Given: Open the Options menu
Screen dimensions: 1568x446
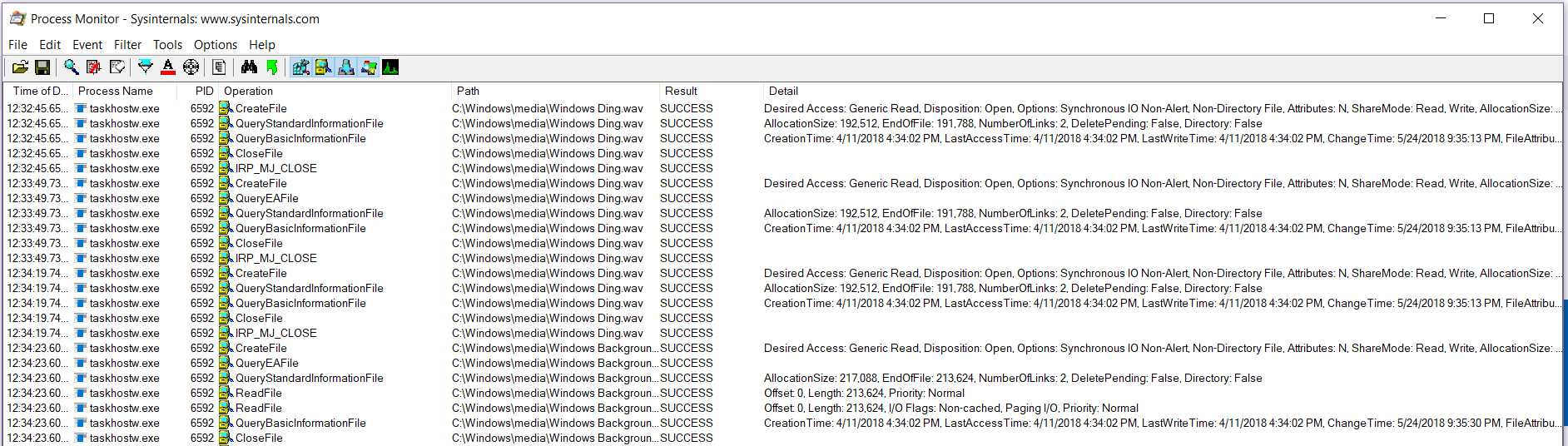Looking at the screenshot, I should click(x=216, y=45).
